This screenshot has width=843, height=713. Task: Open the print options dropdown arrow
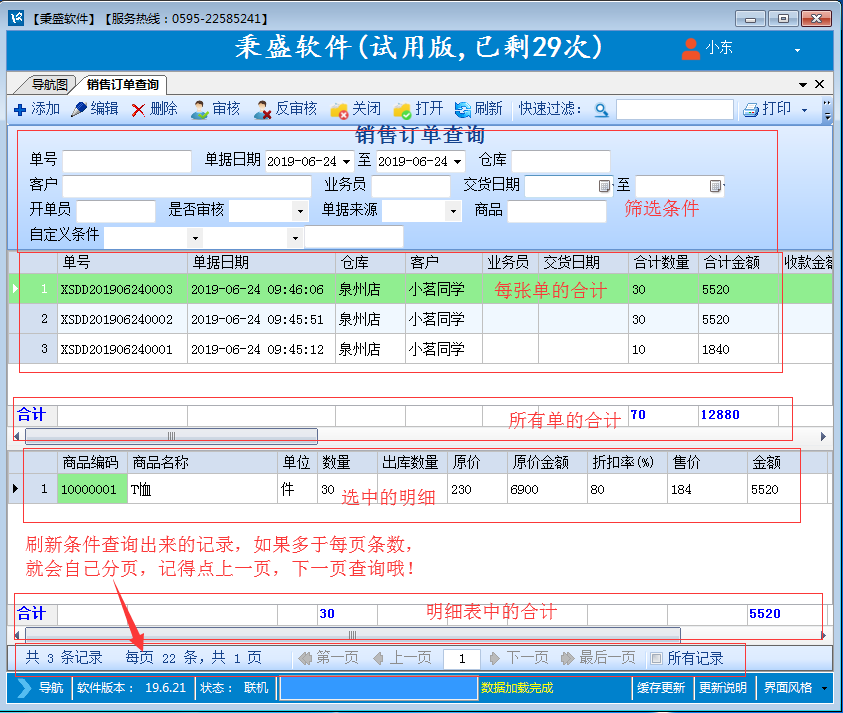[x=804, y=110]
